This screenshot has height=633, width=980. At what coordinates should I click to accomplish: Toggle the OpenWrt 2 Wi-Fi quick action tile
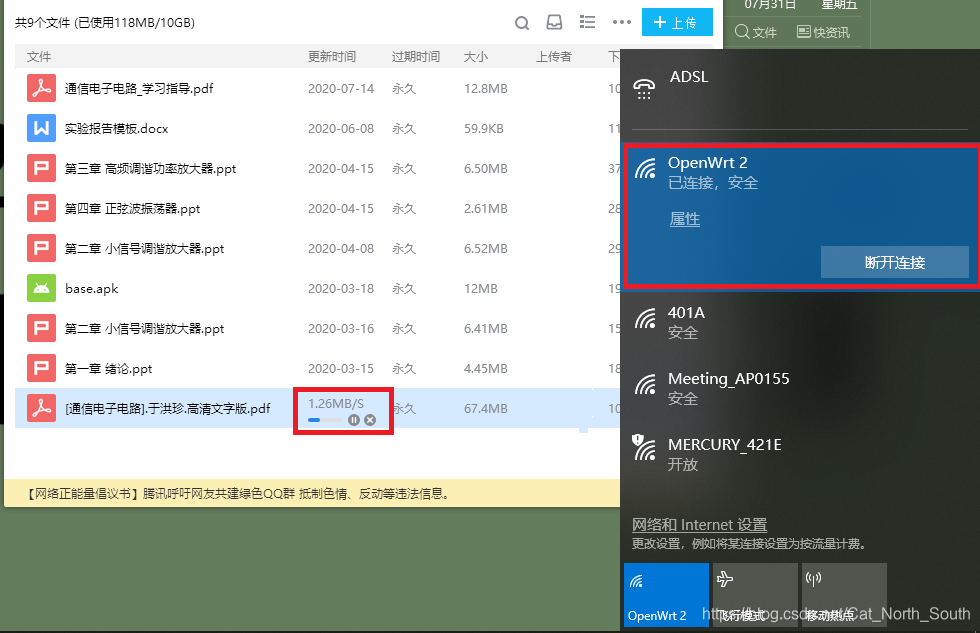666,594
